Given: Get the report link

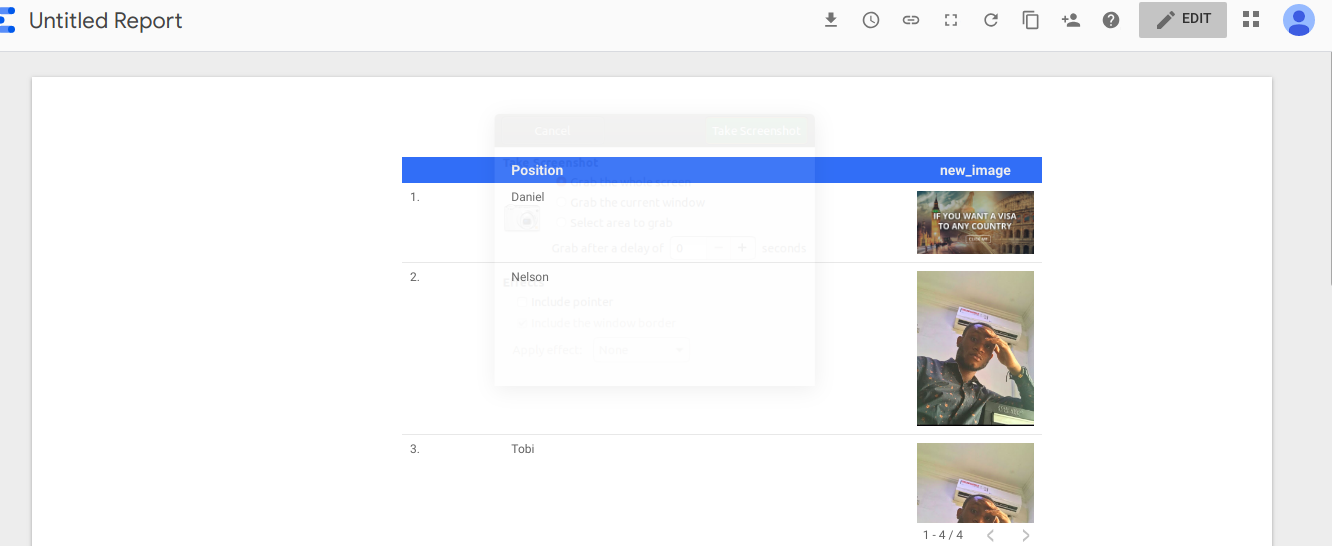Looking at the screenshot, I should click(911, 20).
